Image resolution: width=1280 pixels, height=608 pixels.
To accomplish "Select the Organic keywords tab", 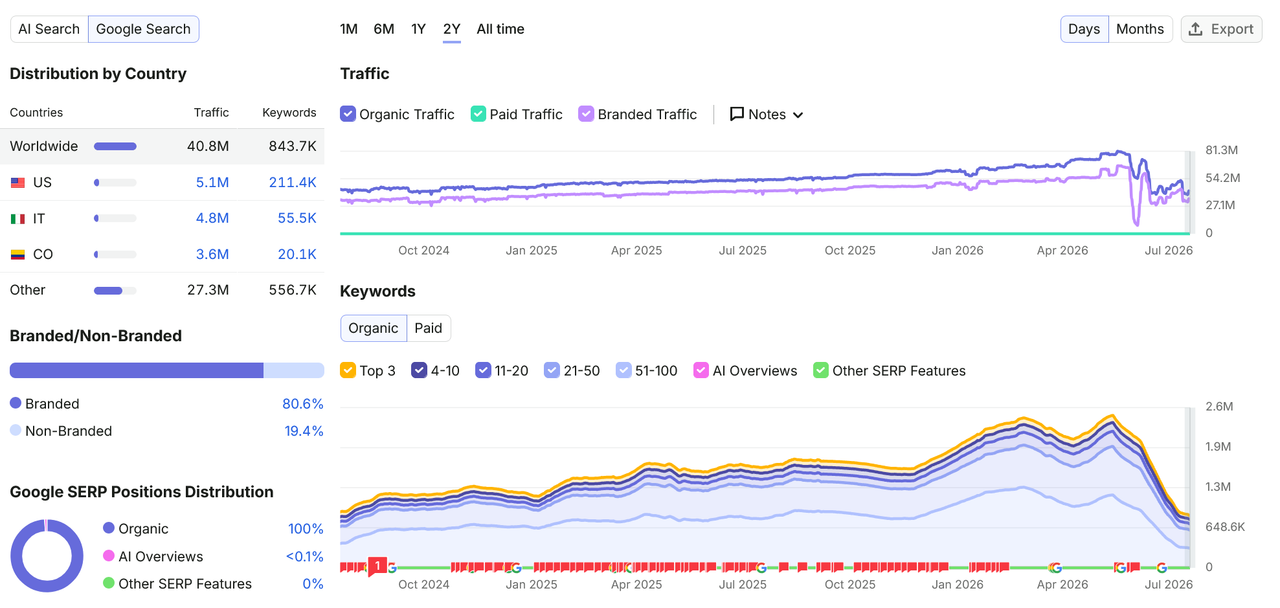I will [x=373, y=328].
